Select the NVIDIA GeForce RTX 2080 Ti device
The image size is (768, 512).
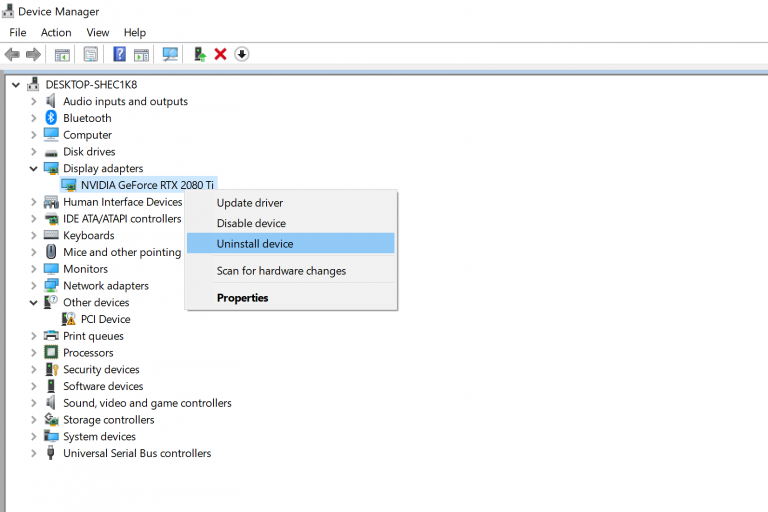point(147,185)
